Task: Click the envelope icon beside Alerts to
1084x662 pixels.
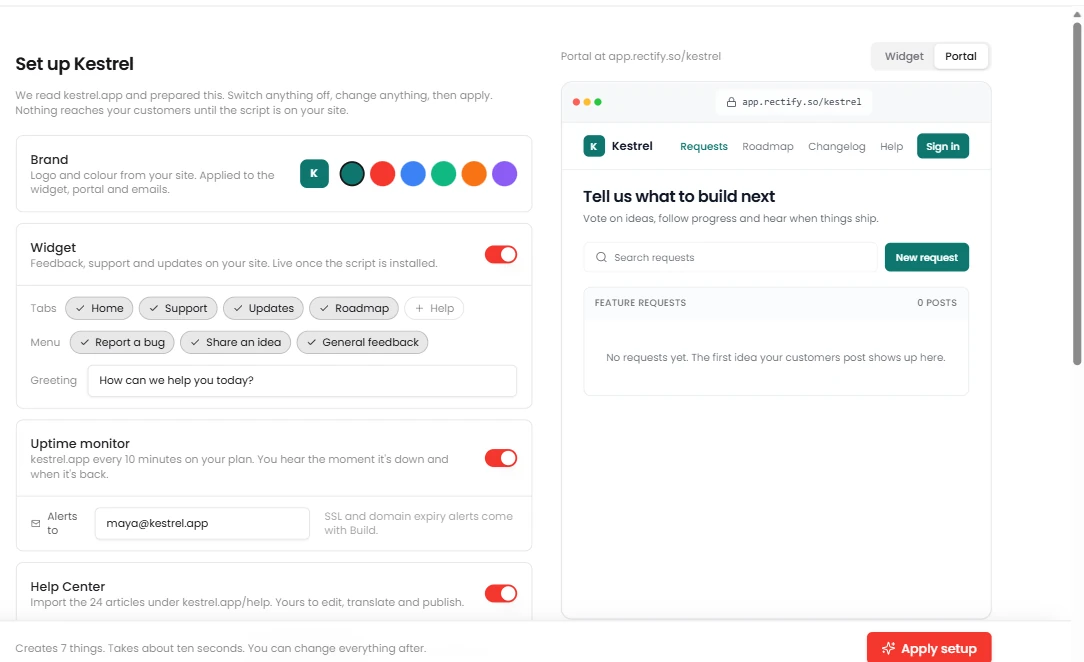Action: pos(36,524)
